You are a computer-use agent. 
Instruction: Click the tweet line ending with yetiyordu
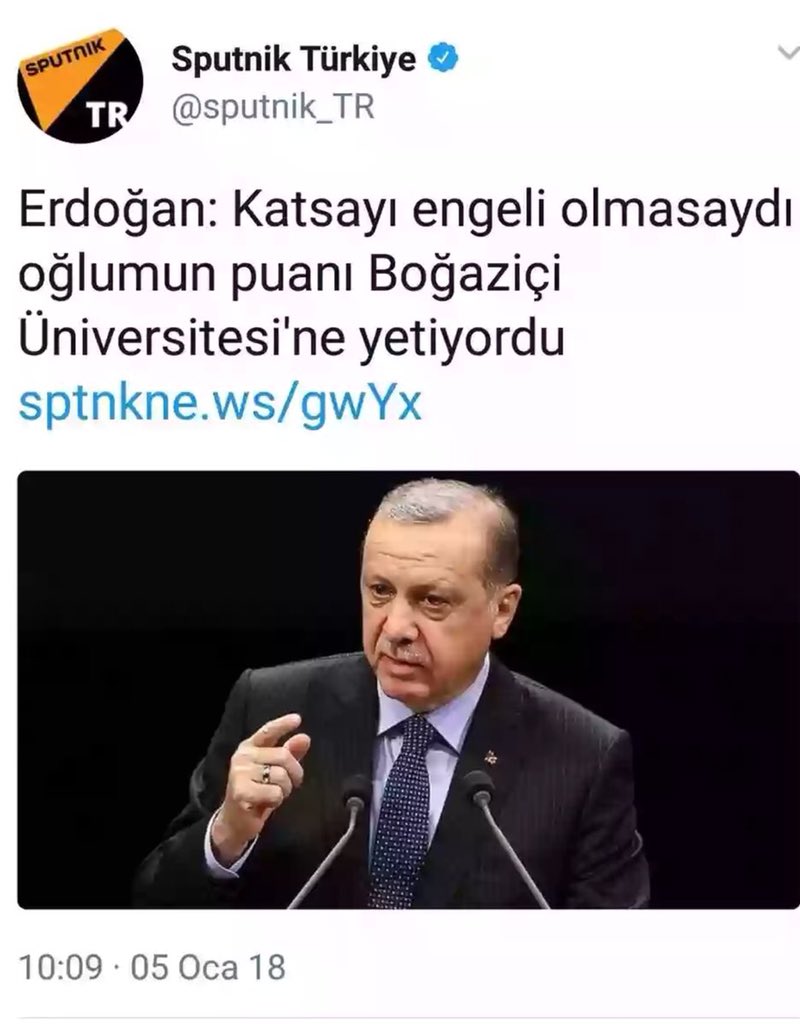(x=291, y=340)
